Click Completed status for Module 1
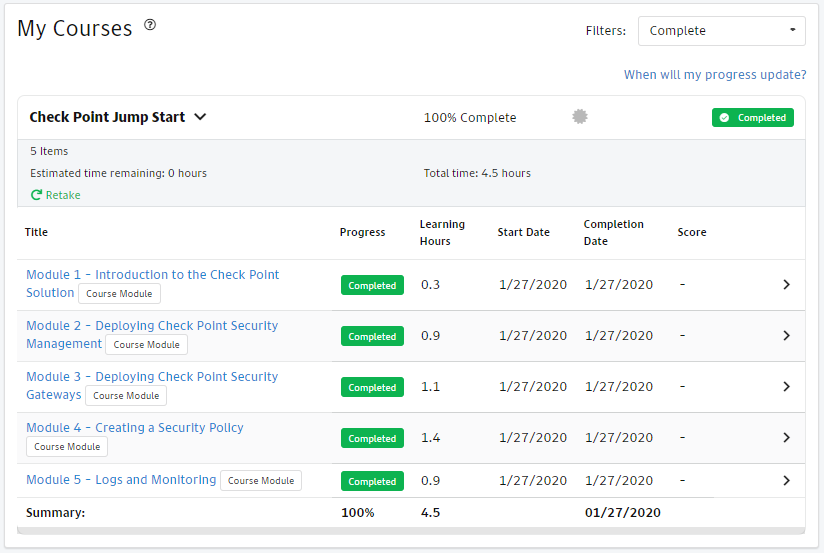The height and width of the screenshot is (553, 824). 372,285
